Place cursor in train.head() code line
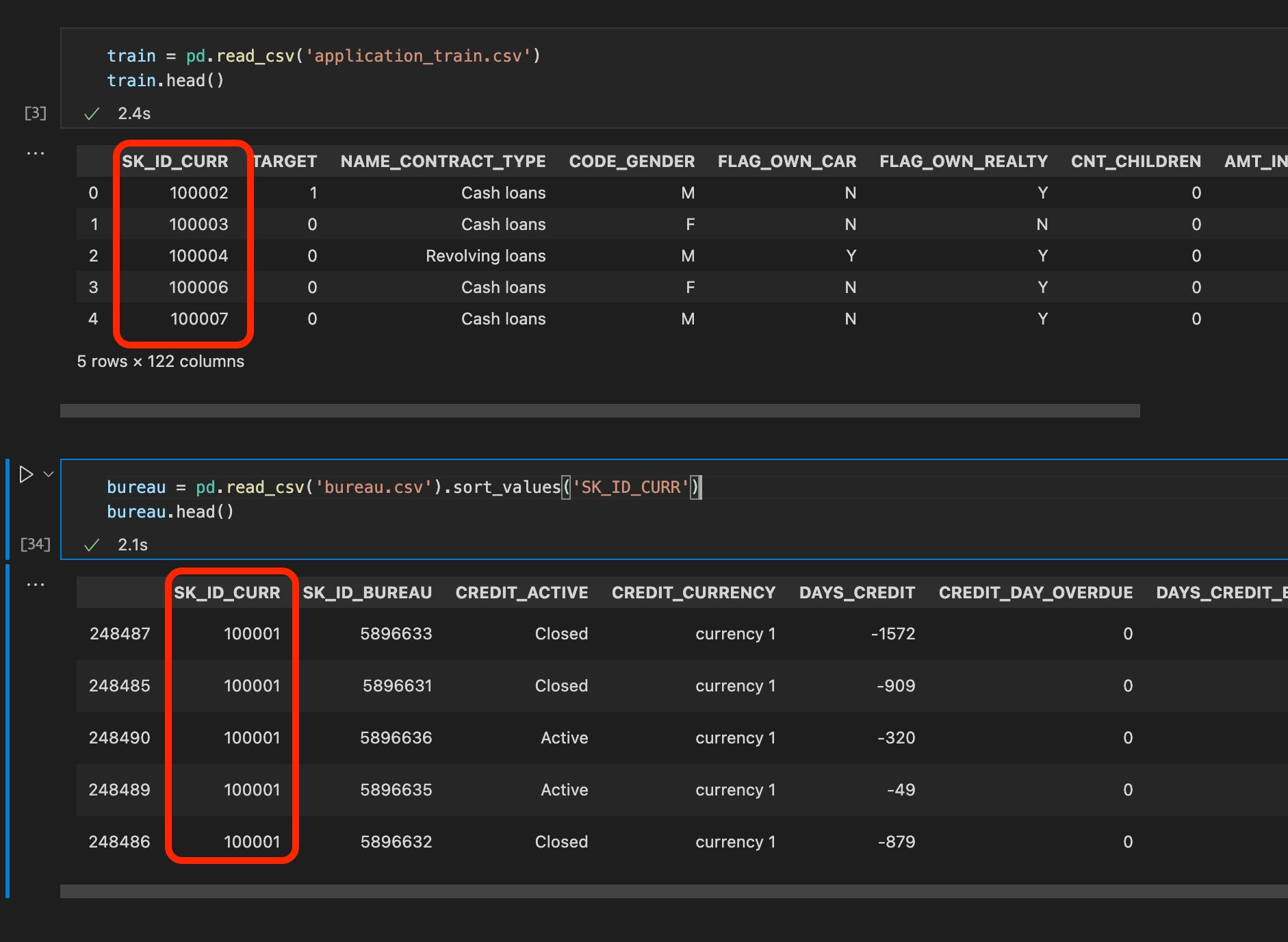 coord(166,81)
